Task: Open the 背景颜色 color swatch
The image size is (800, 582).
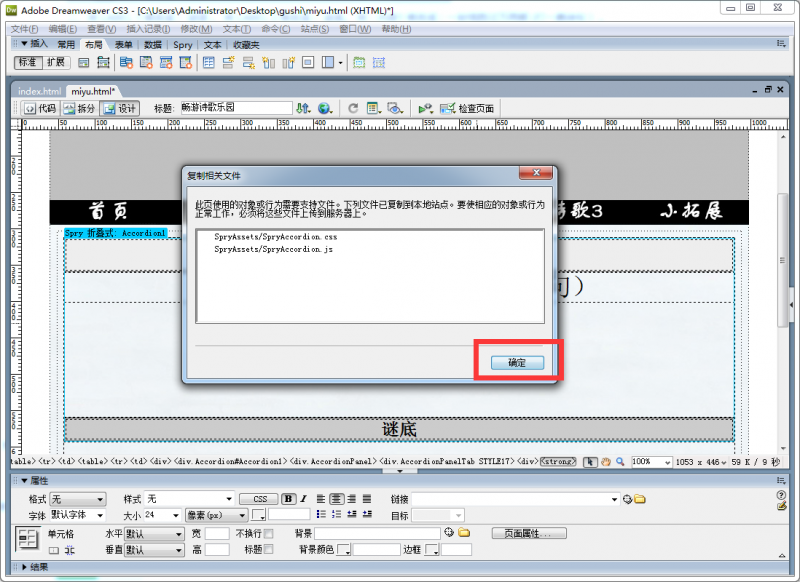Action: click(344, 549)
